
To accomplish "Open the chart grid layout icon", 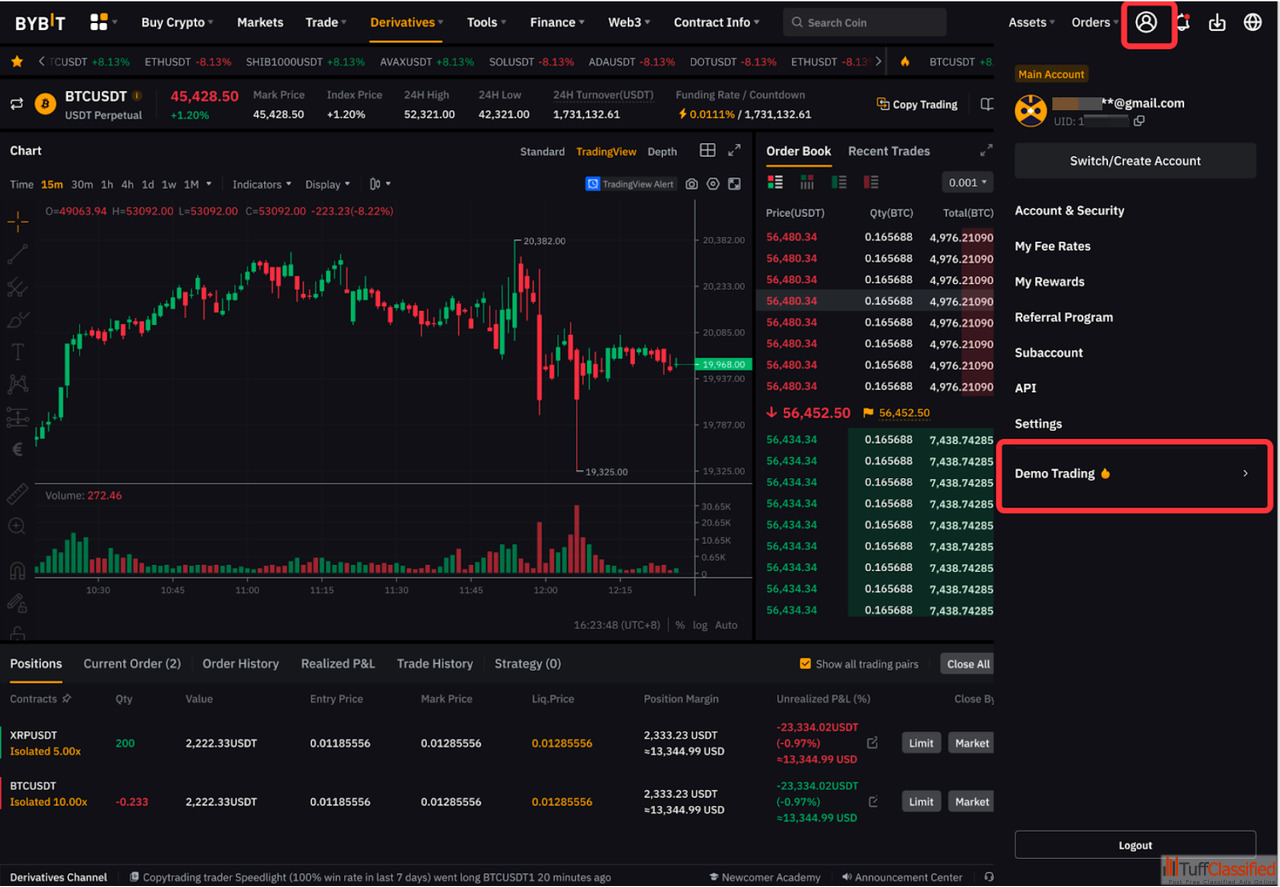I will (x=707, y=151).
